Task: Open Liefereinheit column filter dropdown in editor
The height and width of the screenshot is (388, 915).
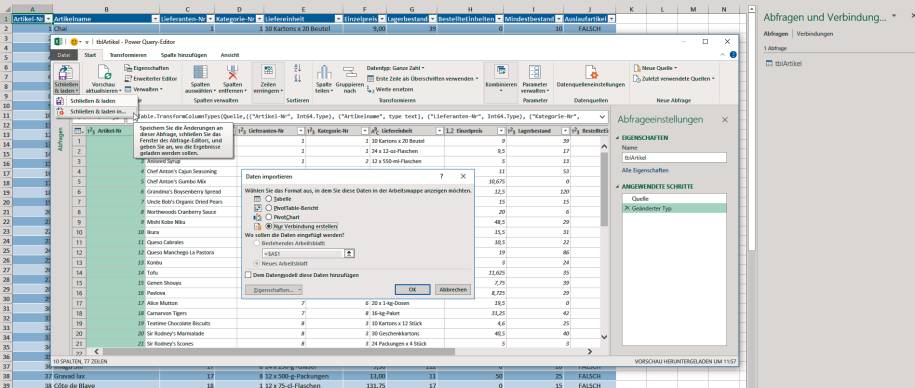Action: 439,131
